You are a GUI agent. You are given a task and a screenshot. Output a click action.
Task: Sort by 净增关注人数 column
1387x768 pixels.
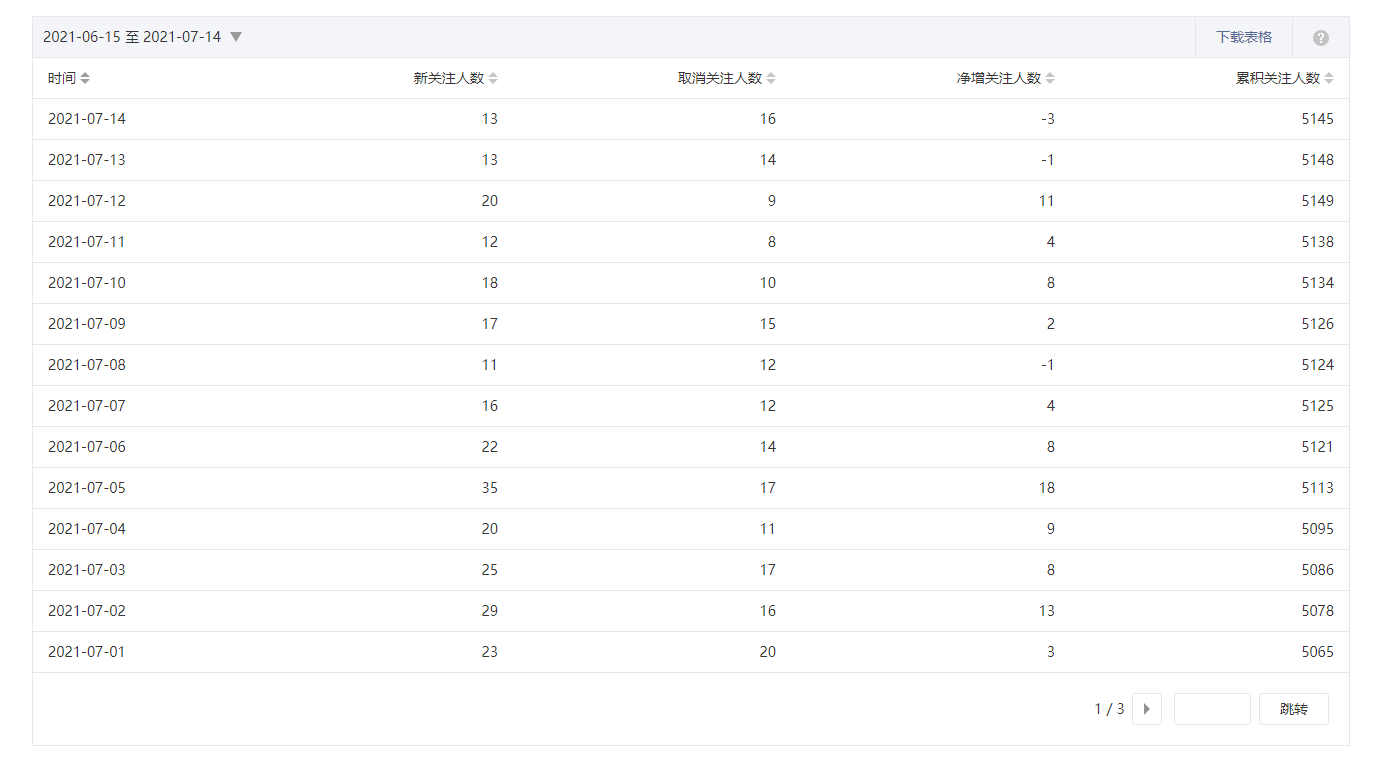click(x=1050, y=78)
